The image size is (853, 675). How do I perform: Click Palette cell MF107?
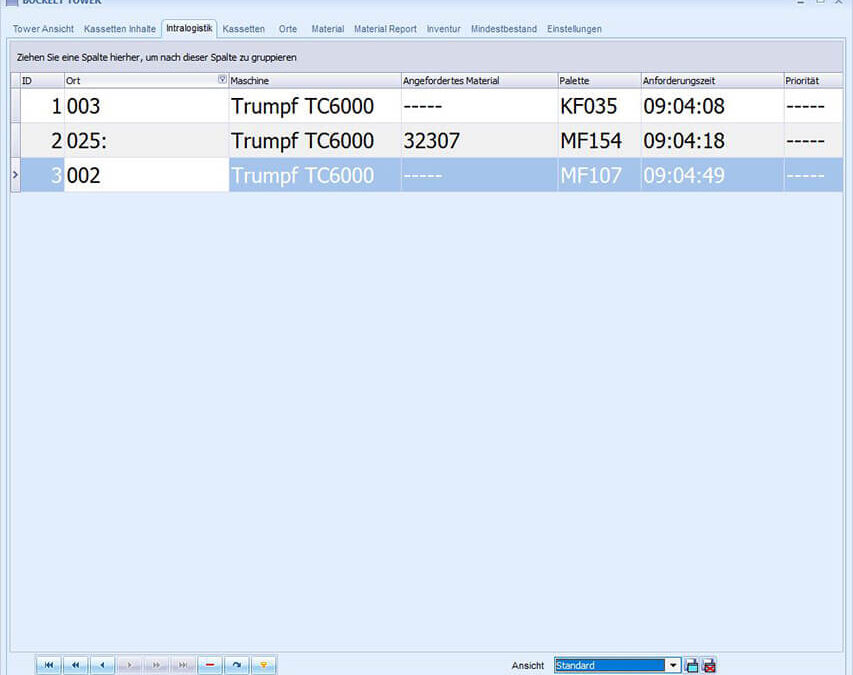(x=599, y=175)
